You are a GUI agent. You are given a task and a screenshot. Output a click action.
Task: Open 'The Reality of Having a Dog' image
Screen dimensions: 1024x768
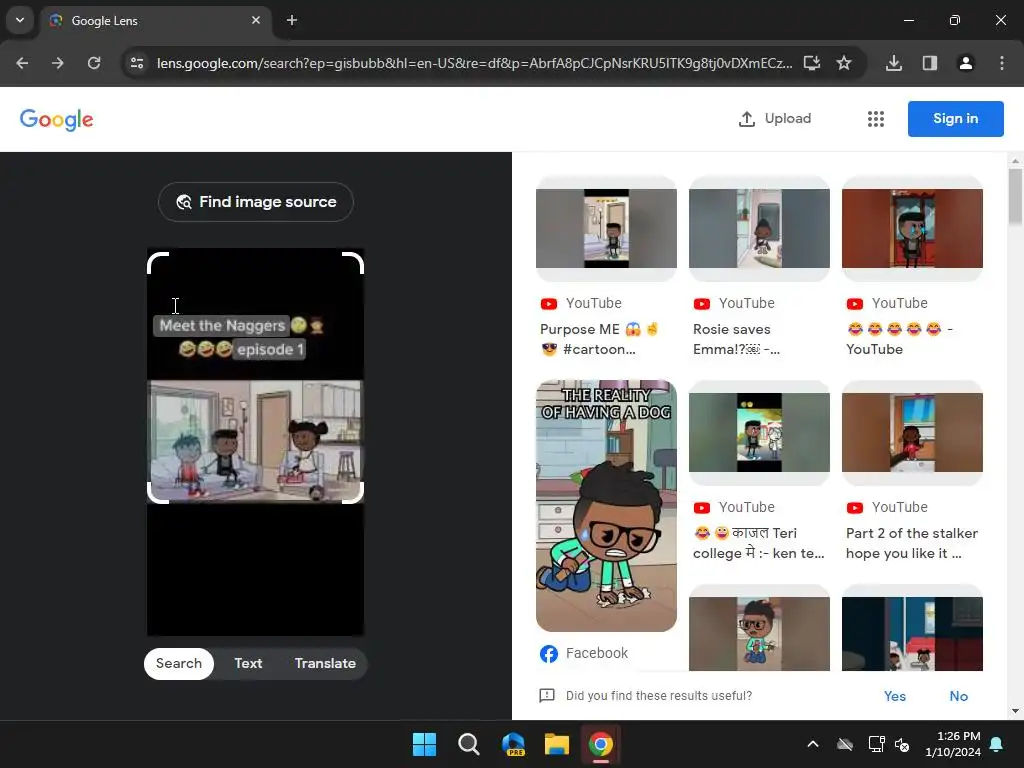click(x=606, y=506)
